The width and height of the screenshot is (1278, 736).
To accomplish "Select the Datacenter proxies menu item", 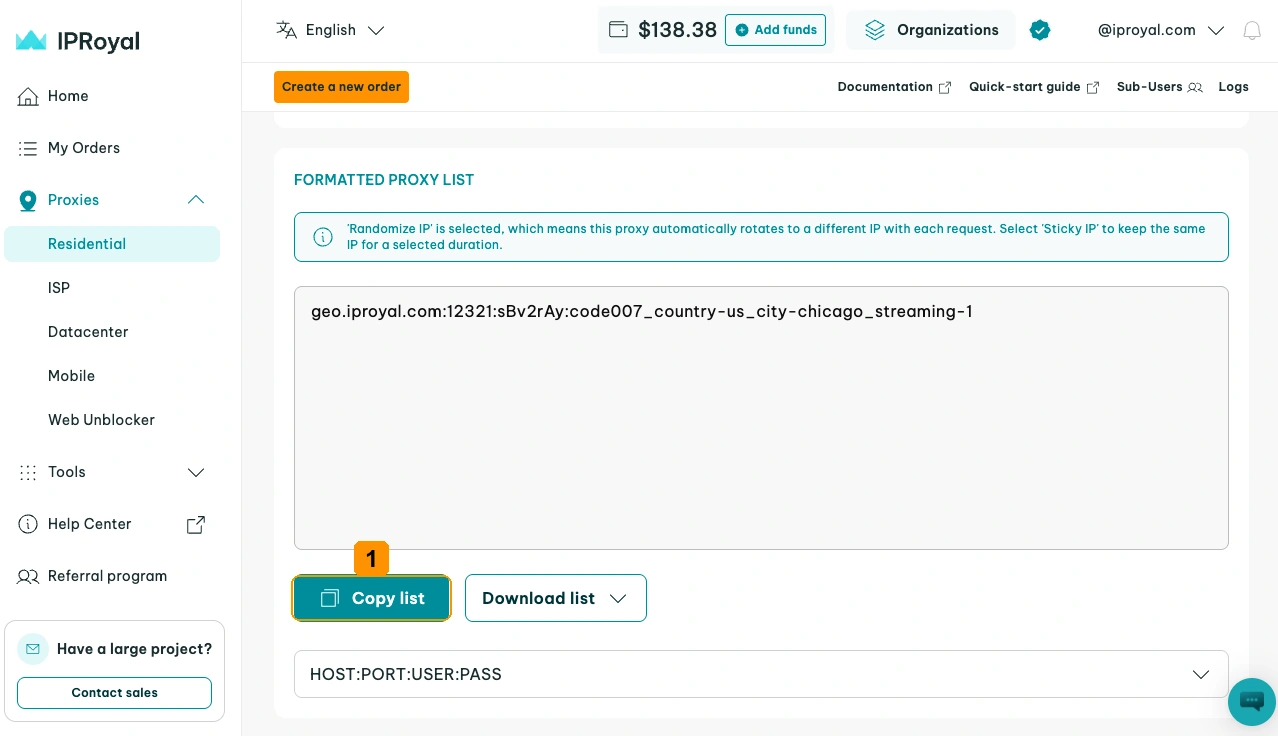I will click(88, 332).
